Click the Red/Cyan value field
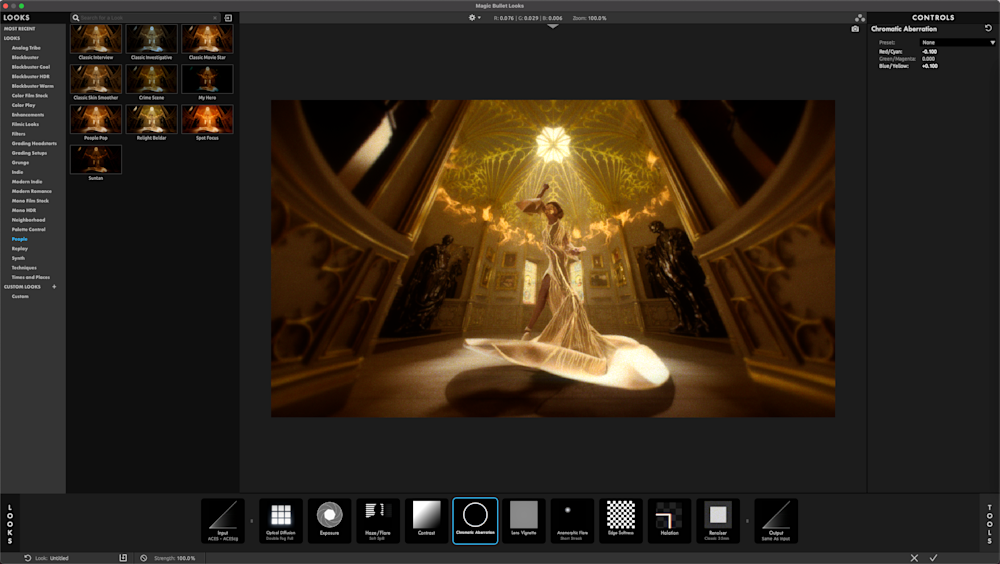1000x564 pixels. click(929, 52)
